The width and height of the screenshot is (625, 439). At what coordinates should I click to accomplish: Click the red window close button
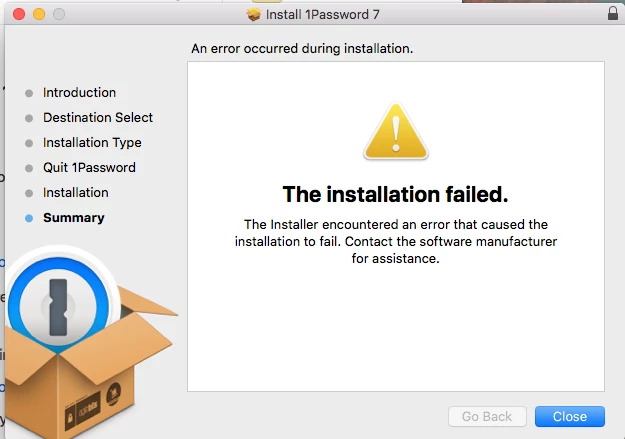(x=19, y=14)
